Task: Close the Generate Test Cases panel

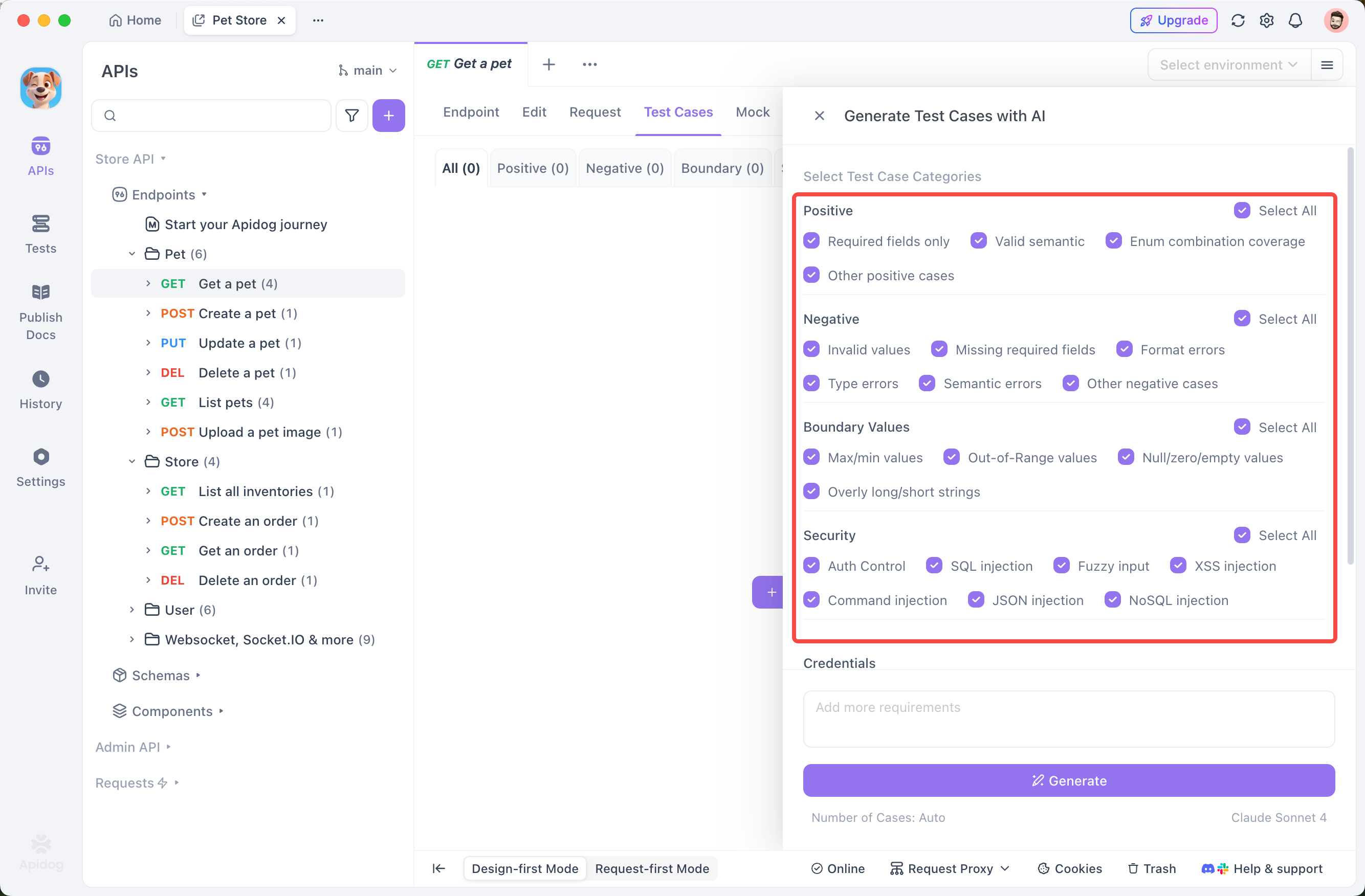Action: point(819,116)
